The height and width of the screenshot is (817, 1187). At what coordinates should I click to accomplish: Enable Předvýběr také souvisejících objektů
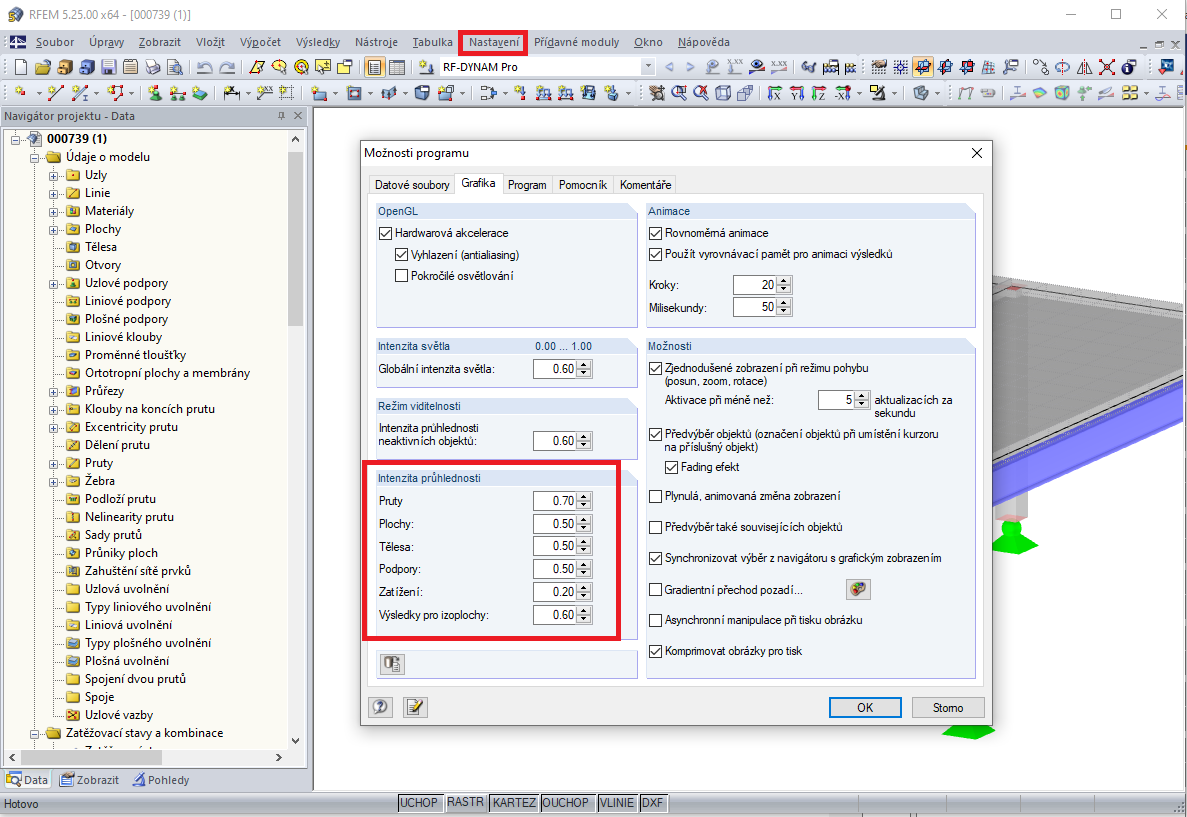coord(656,527)
